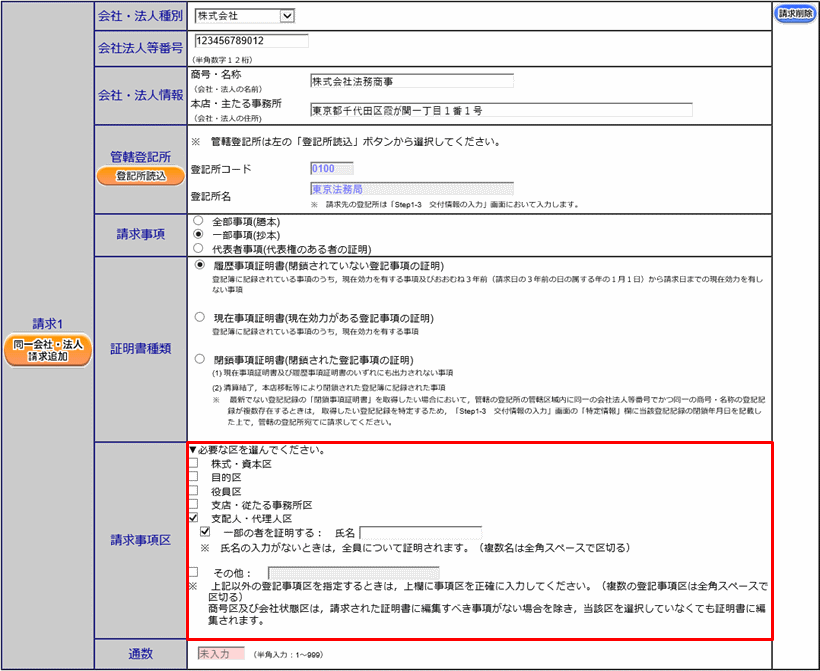Choose 現在事項証明書 certificate type

(198, 316)
